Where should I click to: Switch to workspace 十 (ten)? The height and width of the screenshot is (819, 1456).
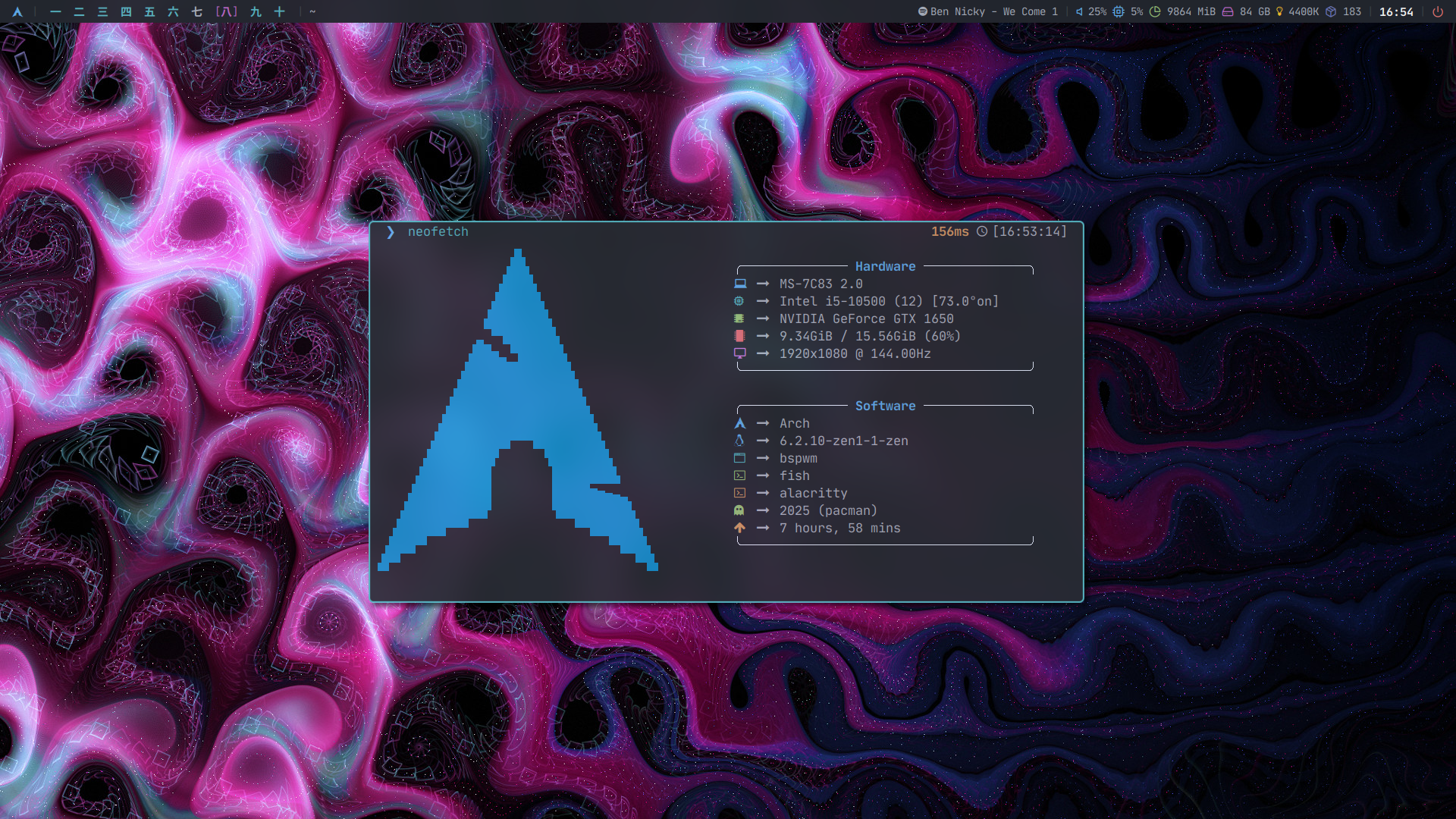click(279, 11)
